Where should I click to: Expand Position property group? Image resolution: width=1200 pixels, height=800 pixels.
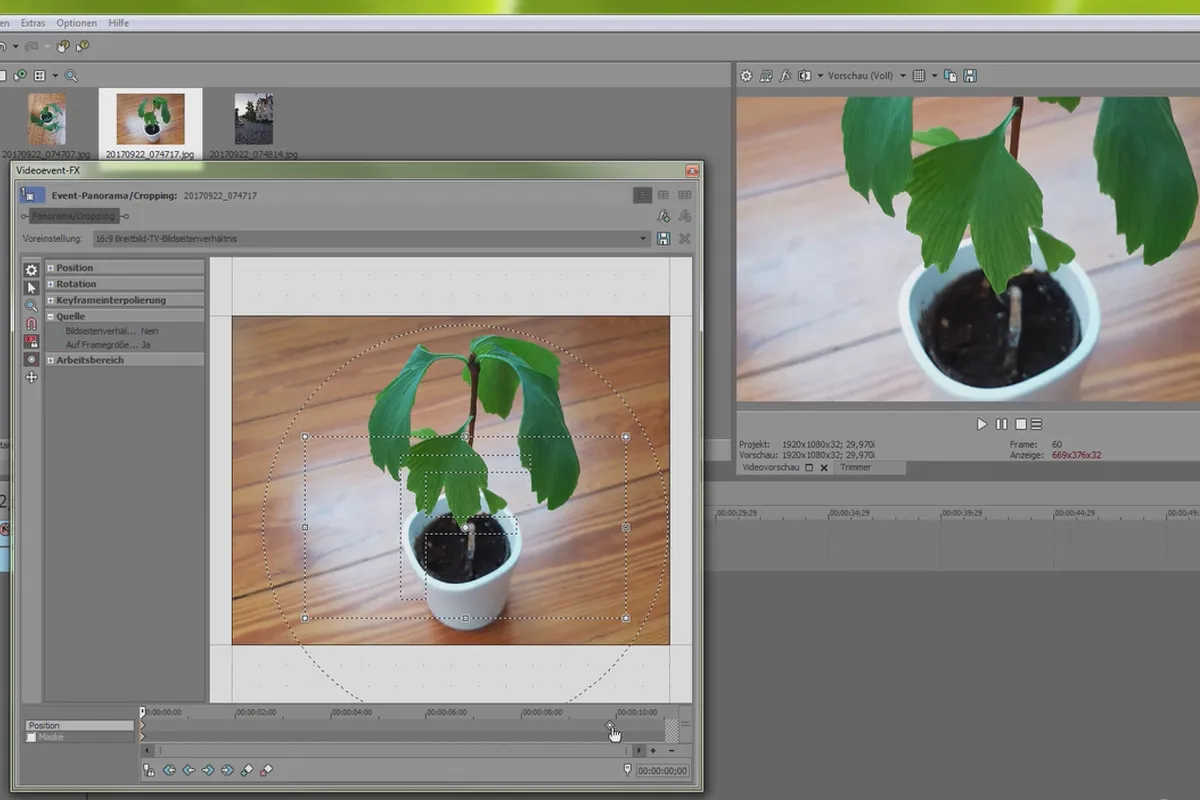point(50,268)
